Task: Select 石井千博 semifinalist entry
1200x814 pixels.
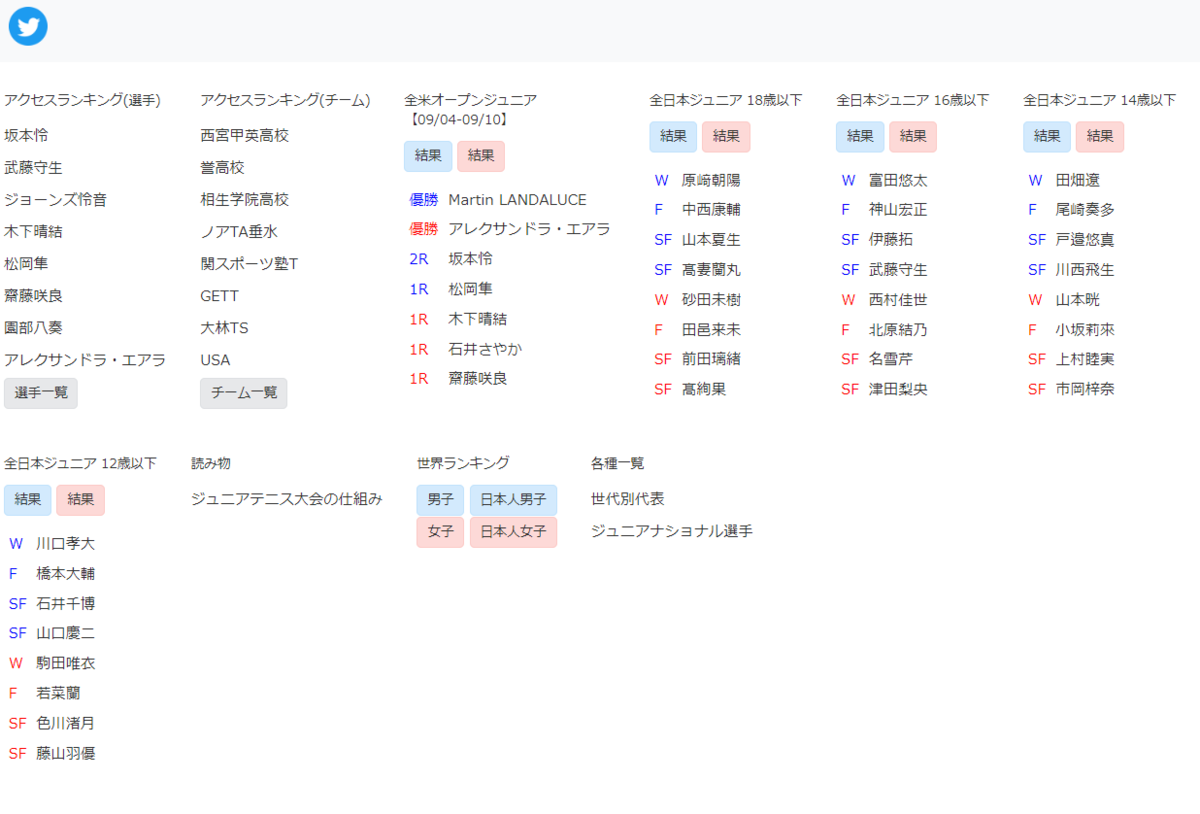Action: pos(66,604)
